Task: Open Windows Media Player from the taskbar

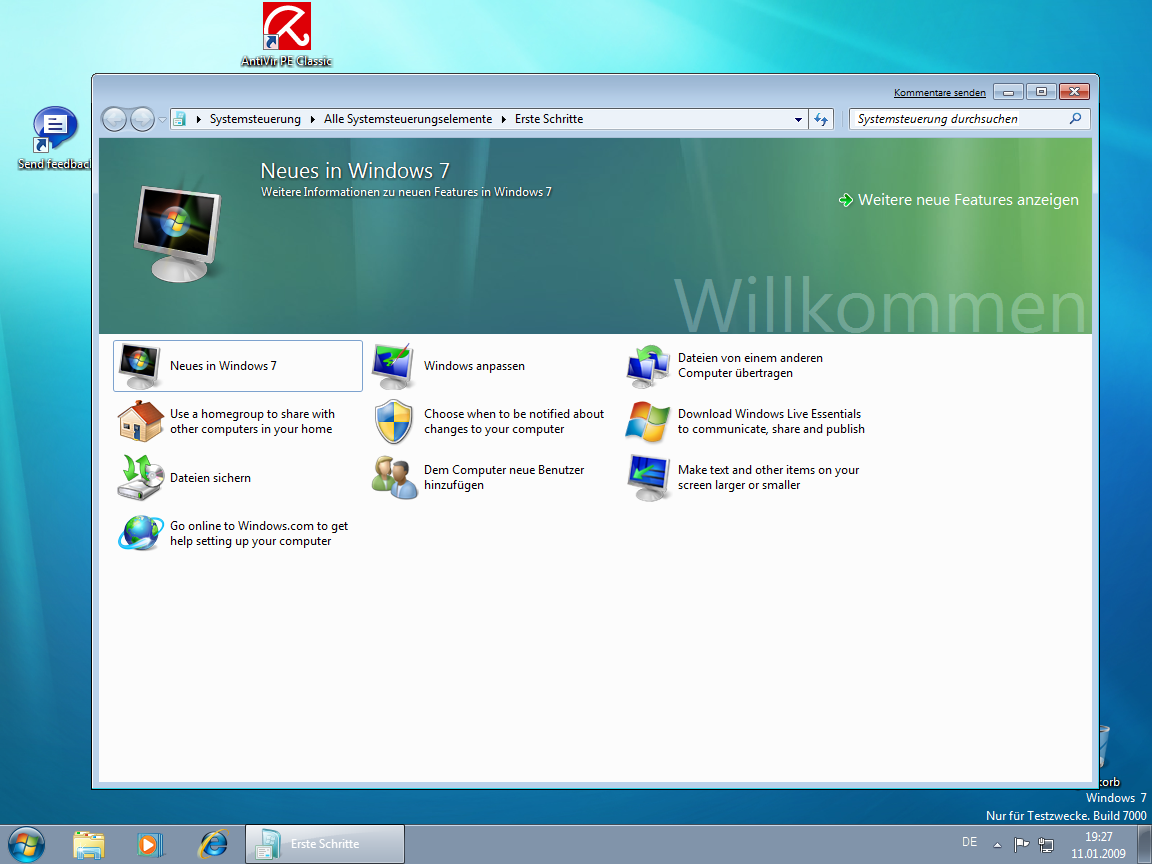Action: click(150, 844)
